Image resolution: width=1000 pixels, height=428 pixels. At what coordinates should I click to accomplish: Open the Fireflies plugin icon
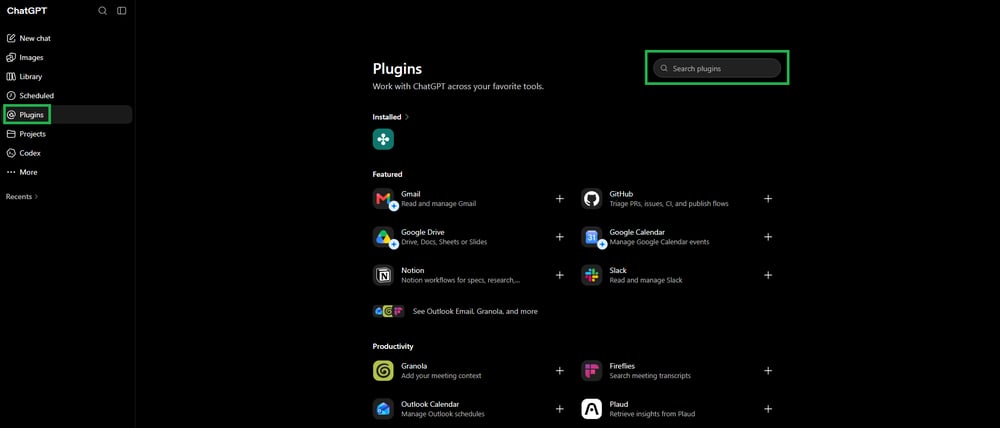(591, 371)
